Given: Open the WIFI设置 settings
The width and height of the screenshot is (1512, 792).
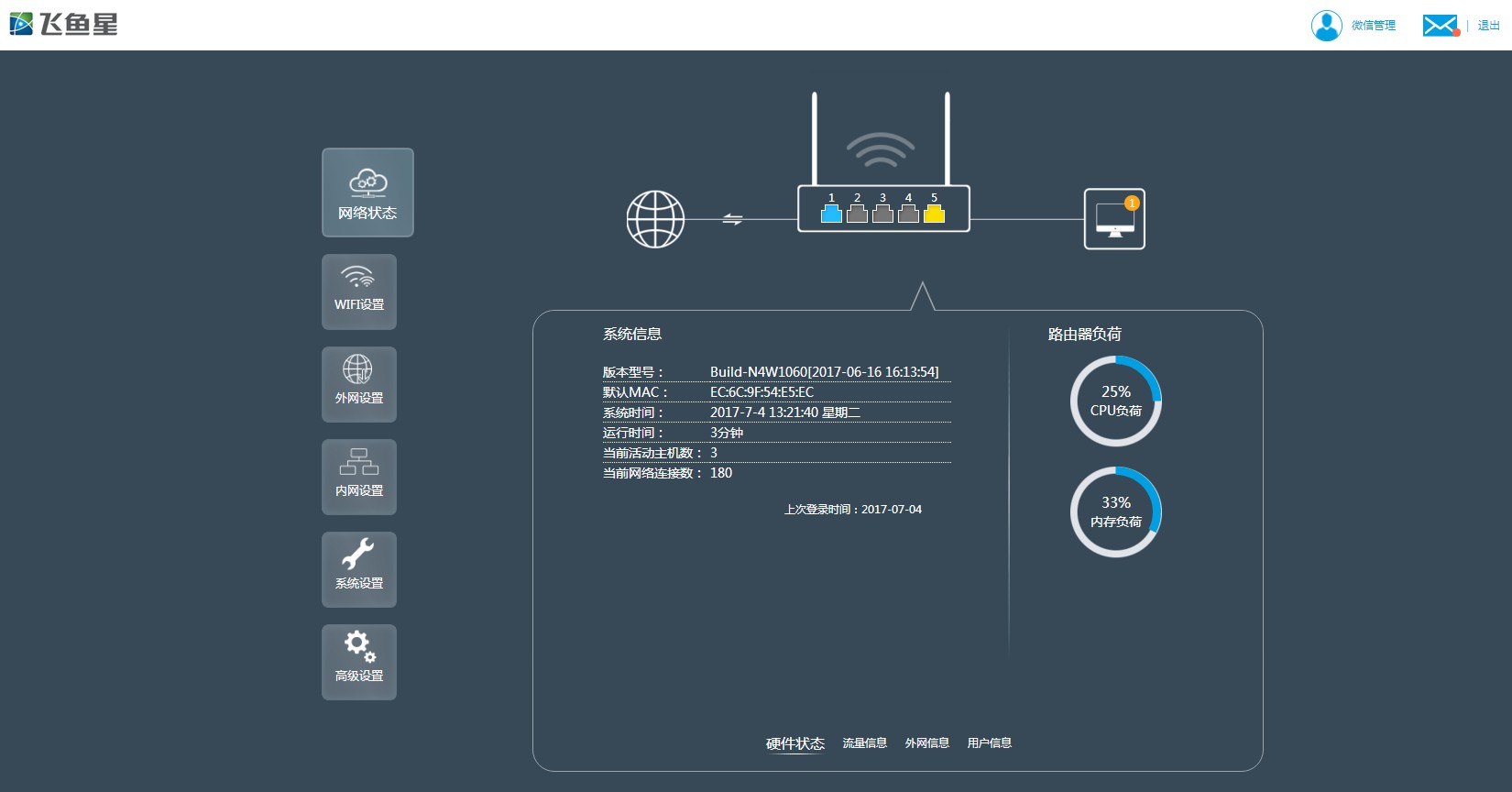Looking at the screenshot, I should (359, 291).
